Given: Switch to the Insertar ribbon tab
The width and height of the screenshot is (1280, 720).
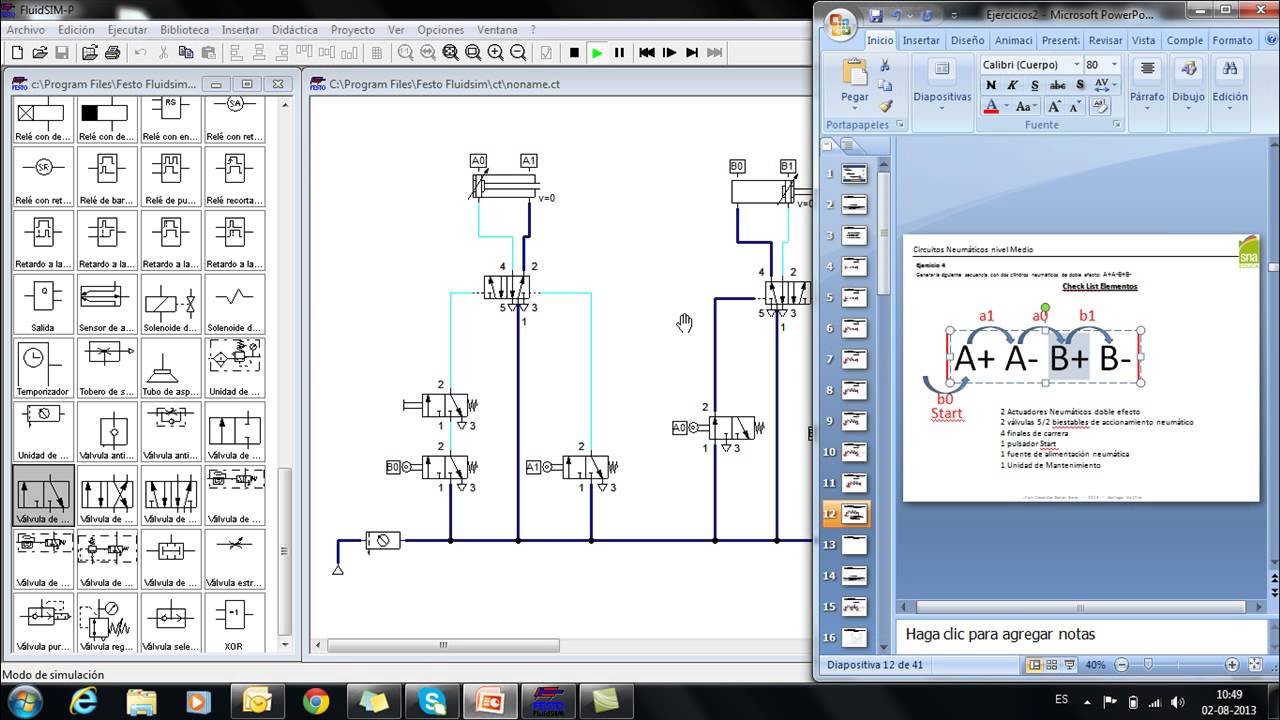Looking at the screenshot, I should pyautogui.click(x=921, y=41).
